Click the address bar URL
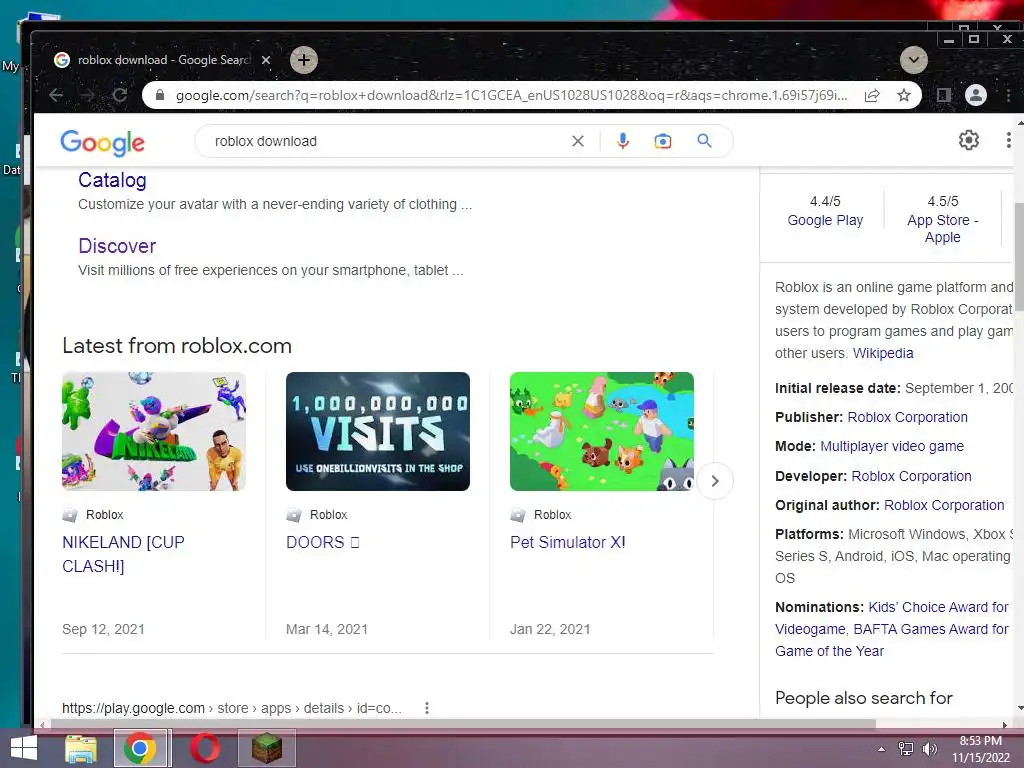The image size is (1024, 768). pos(511,95)
